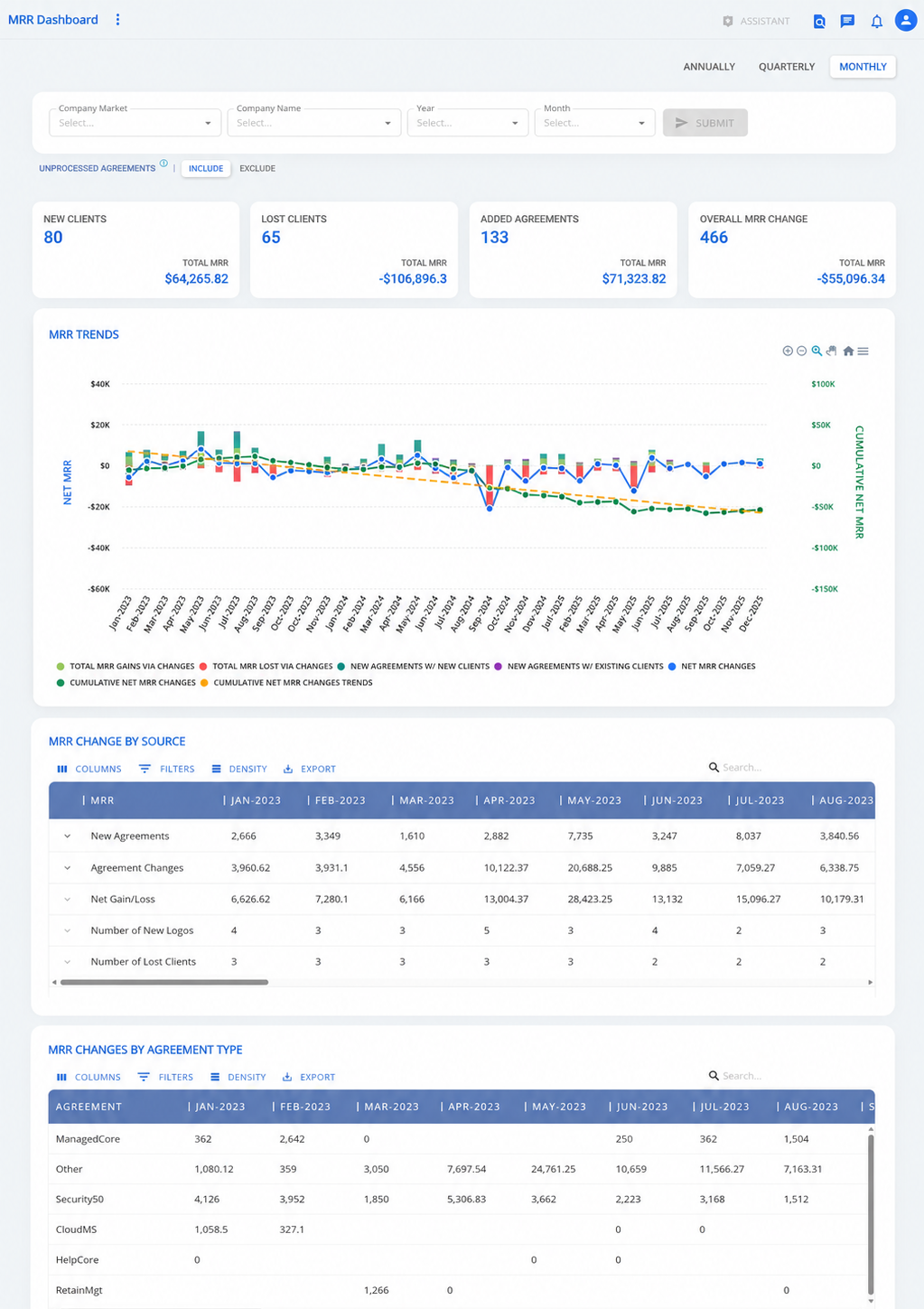
Task: Click horizontal scrollbar of MRR Change by Source
Action: coord(164,982)
